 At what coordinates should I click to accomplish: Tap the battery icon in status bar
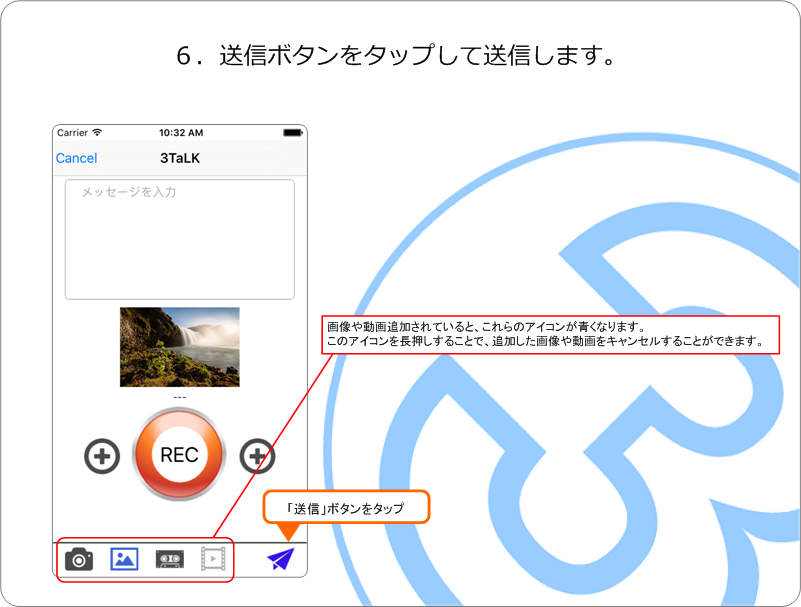coord(293,133)
